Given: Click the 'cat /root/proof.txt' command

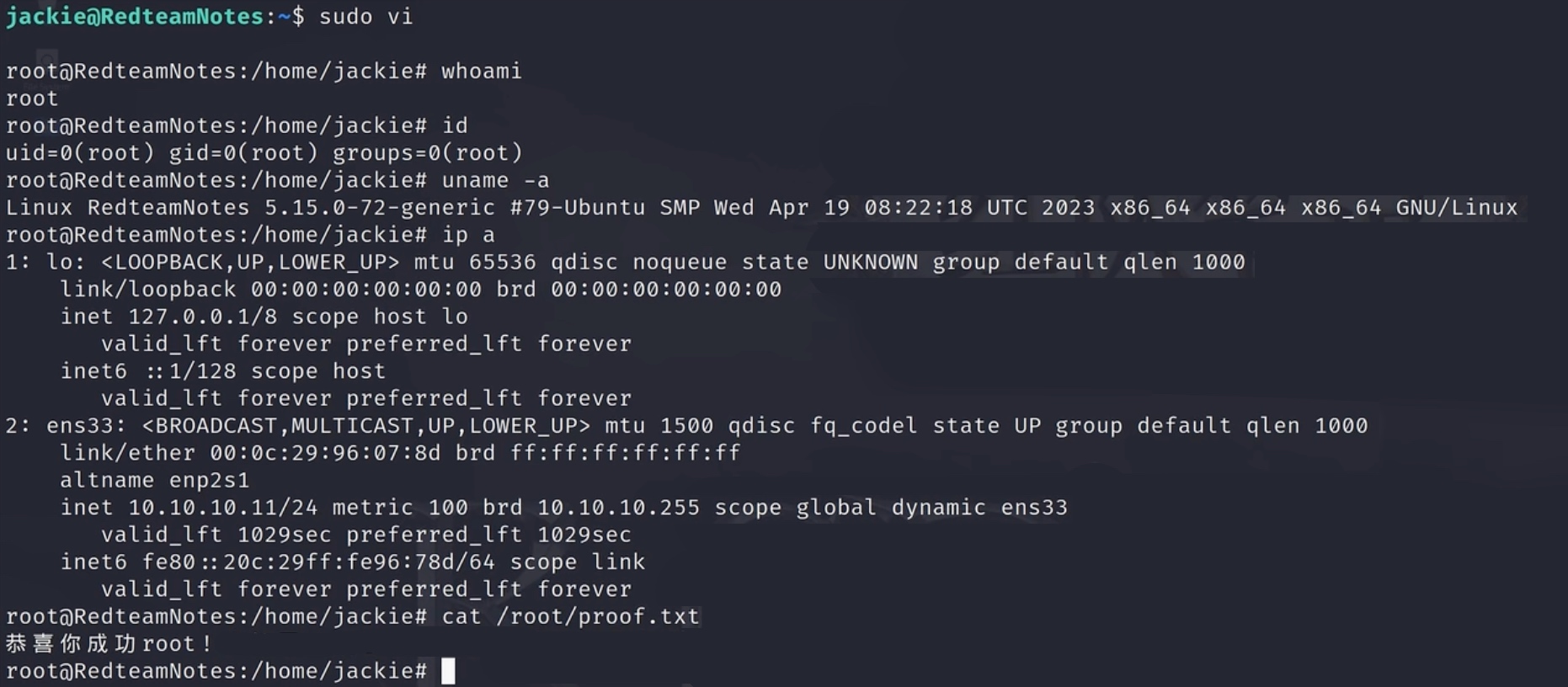Looking at the screenshot, I should (570, 616).
